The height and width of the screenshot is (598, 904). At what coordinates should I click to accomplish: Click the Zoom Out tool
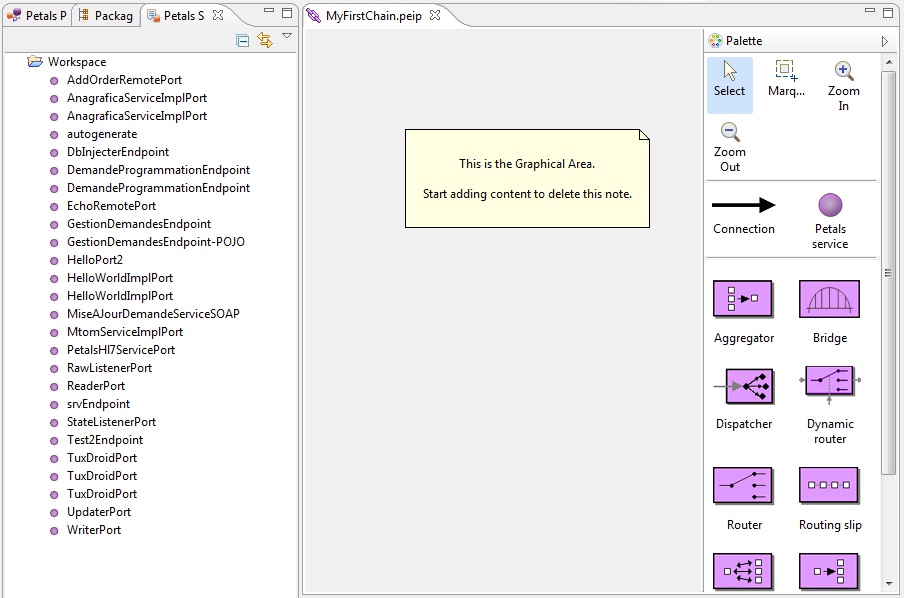[x=730, y=133]
